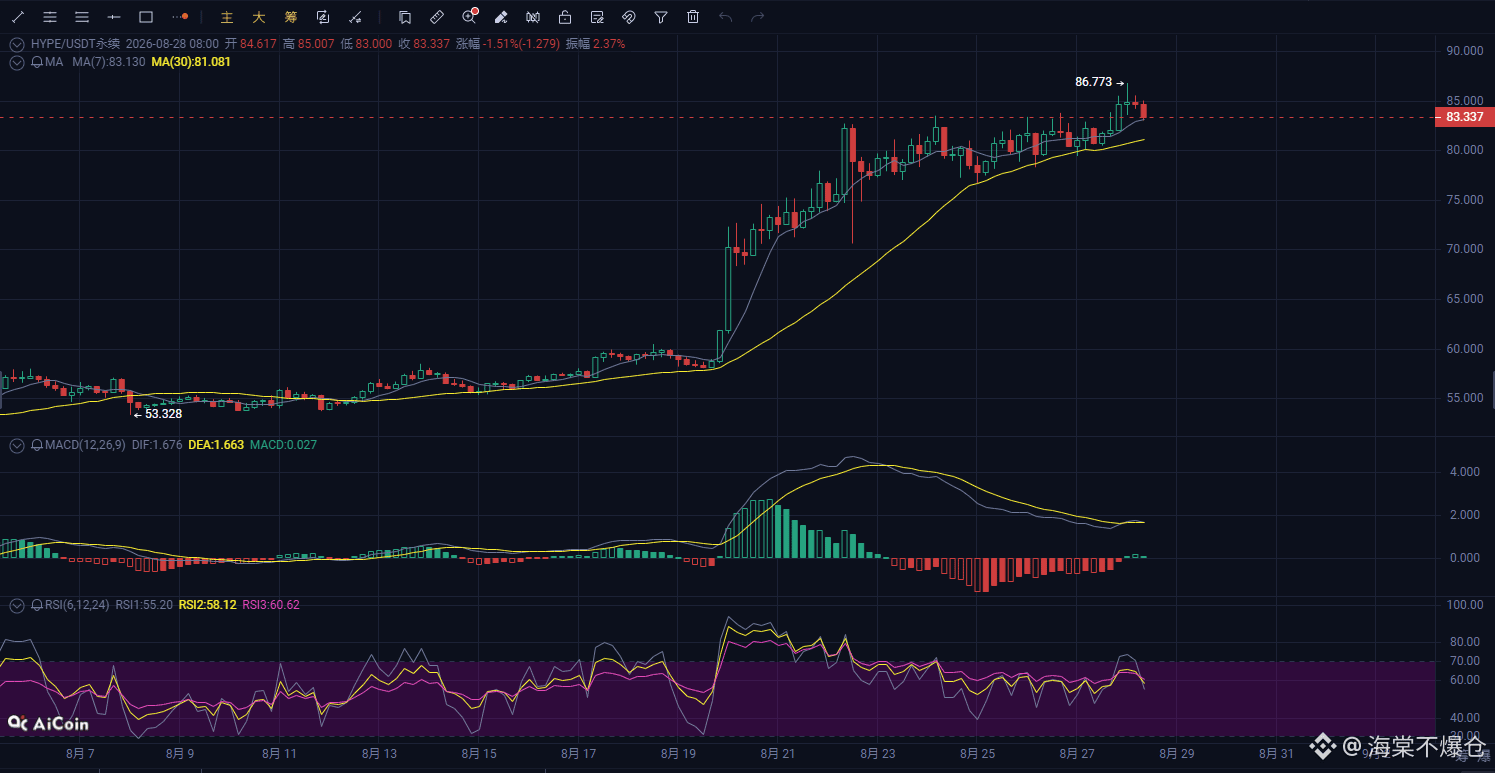Click the redo arrow
The height and width of the screenshot is (773, 1495).
click(757, 17)
